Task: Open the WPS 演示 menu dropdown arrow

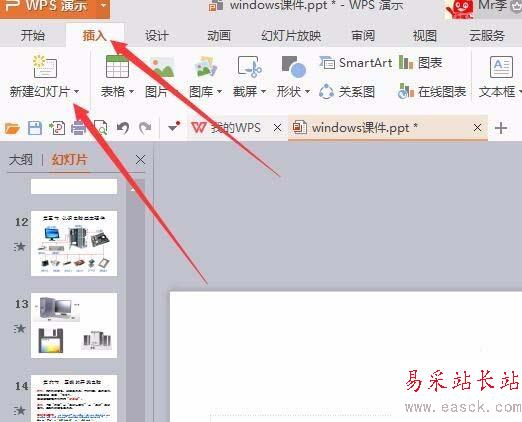Action: pos(103,6)
